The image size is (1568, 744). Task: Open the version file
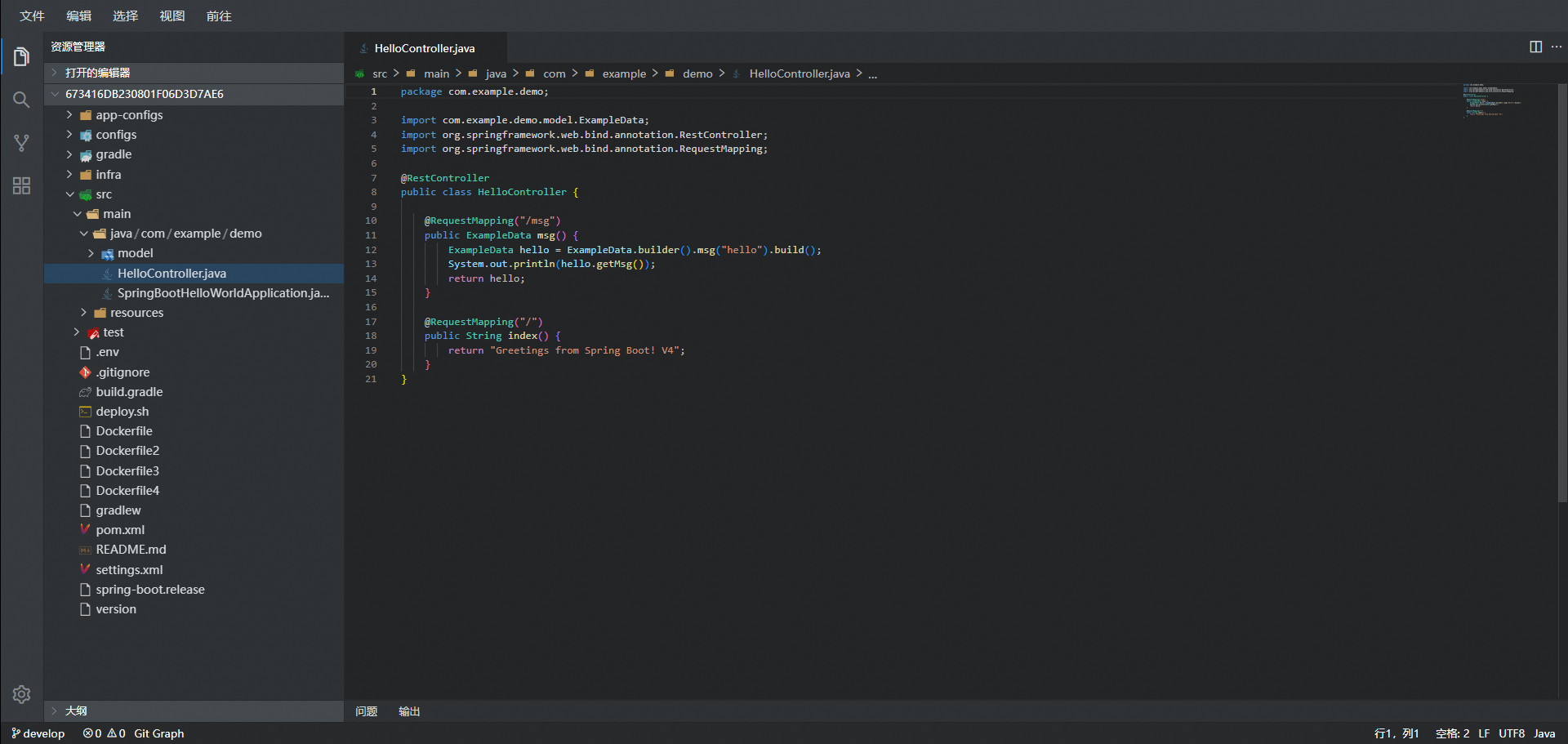[x=194, y=609]
